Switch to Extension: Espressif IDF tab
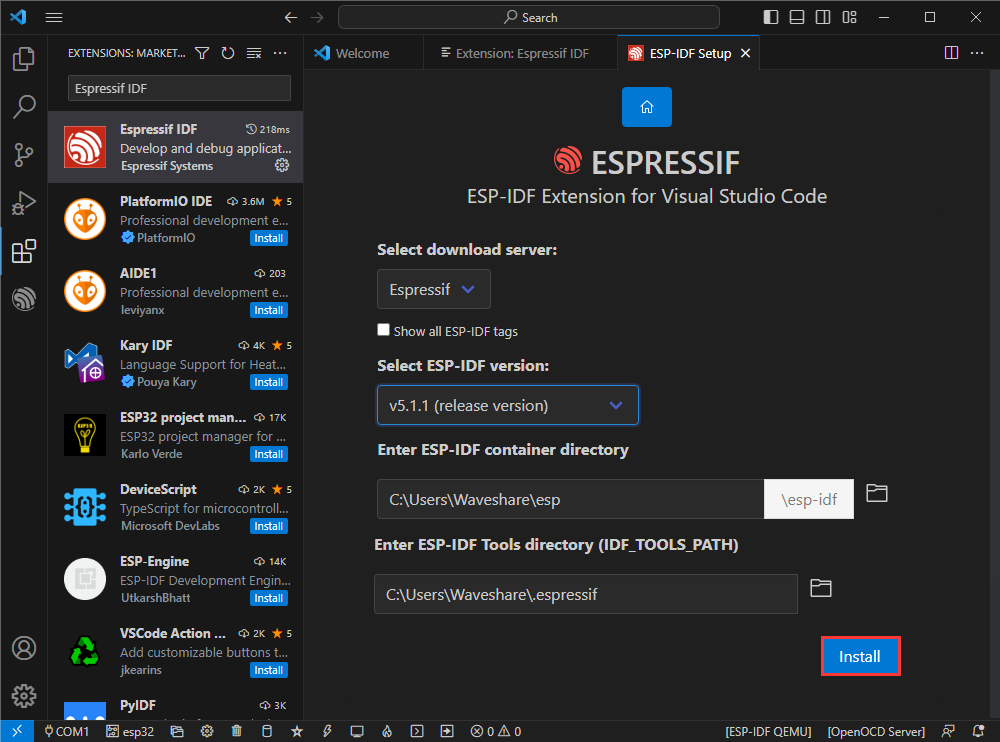Viewport: 1000px width, 742px height. click(x=522, y=53)
